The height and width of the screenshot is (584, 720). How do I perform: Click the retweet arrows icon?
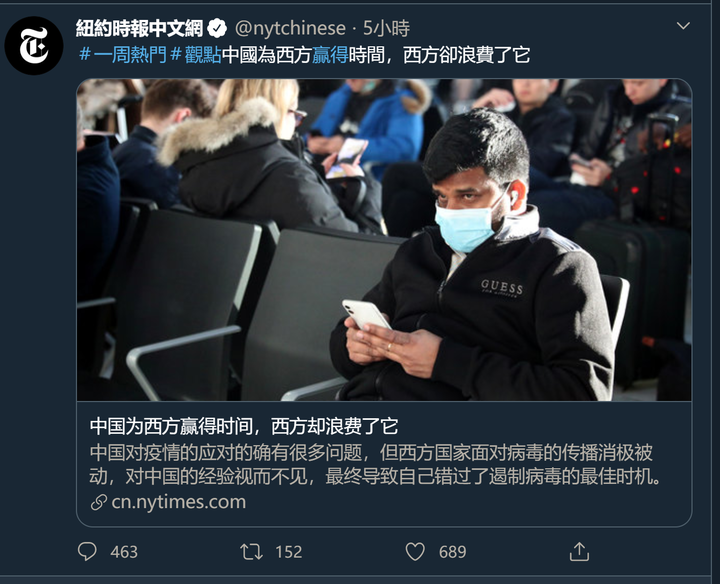(251, 552)
